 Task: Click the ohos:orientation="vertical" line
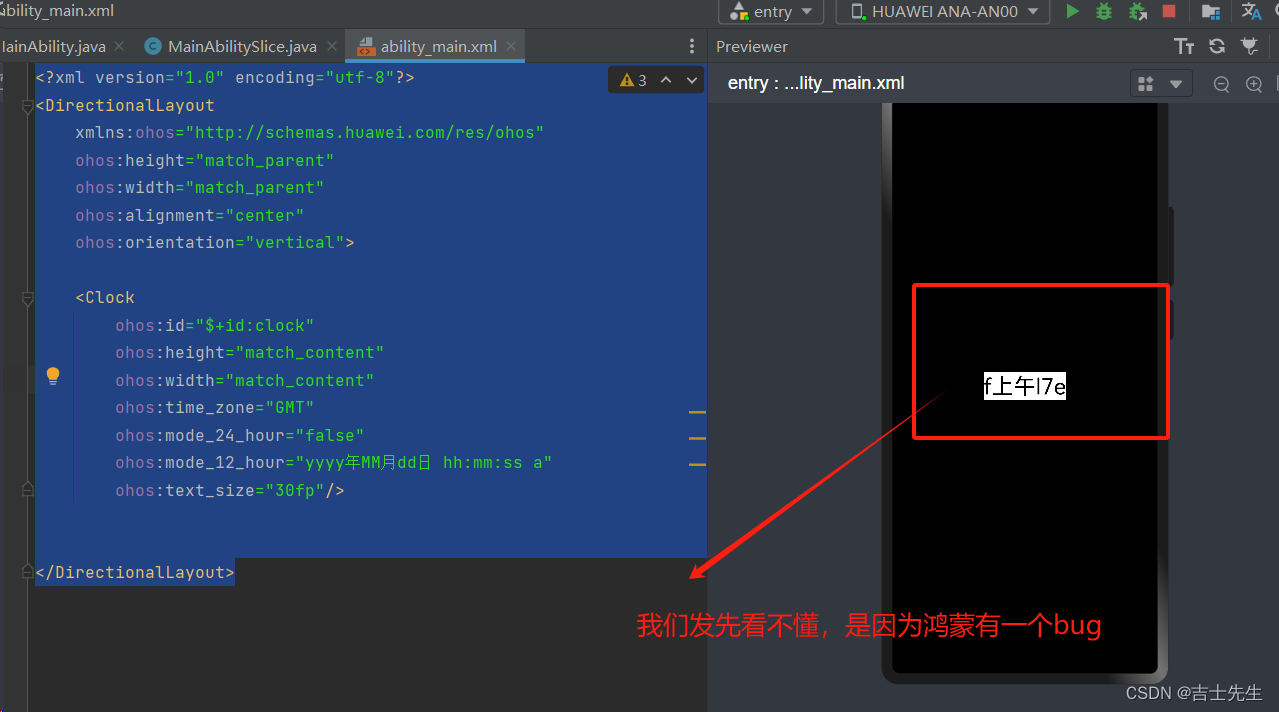click(214, 242)
